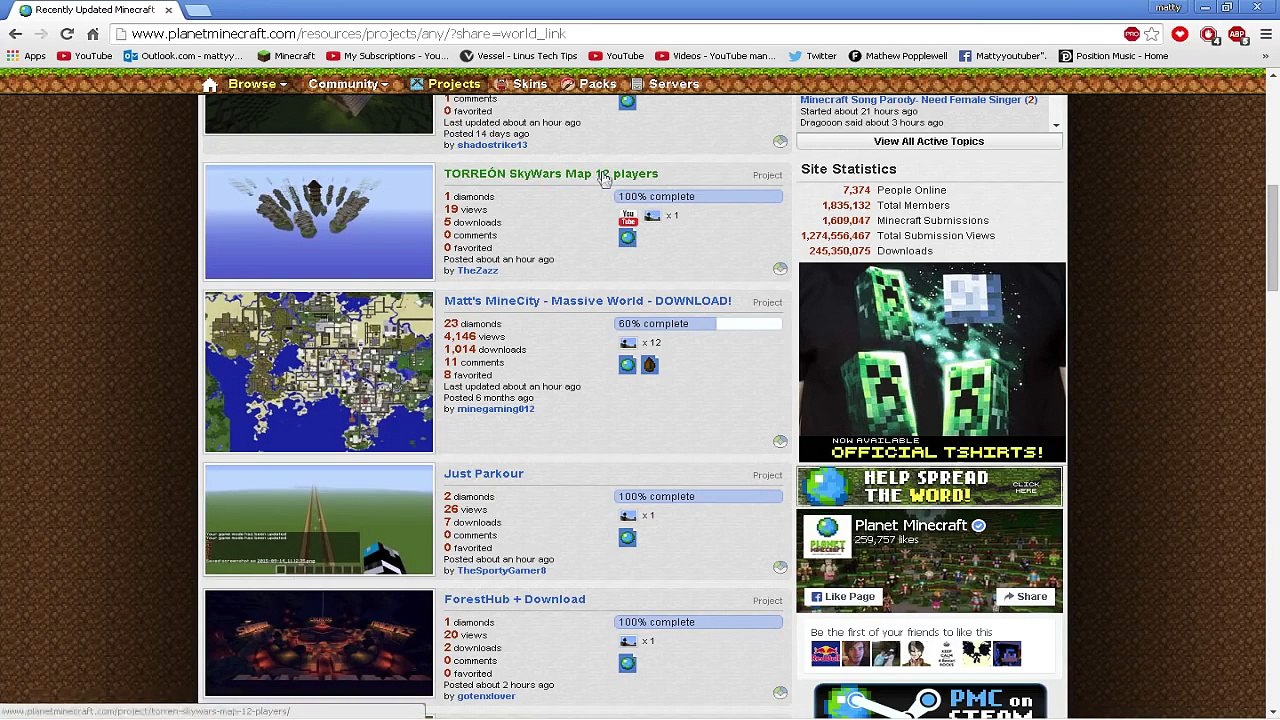Viewport: 1280px width, 720px height.
Task: Click View All Active Topics button
Action: (x=929, y=142)
